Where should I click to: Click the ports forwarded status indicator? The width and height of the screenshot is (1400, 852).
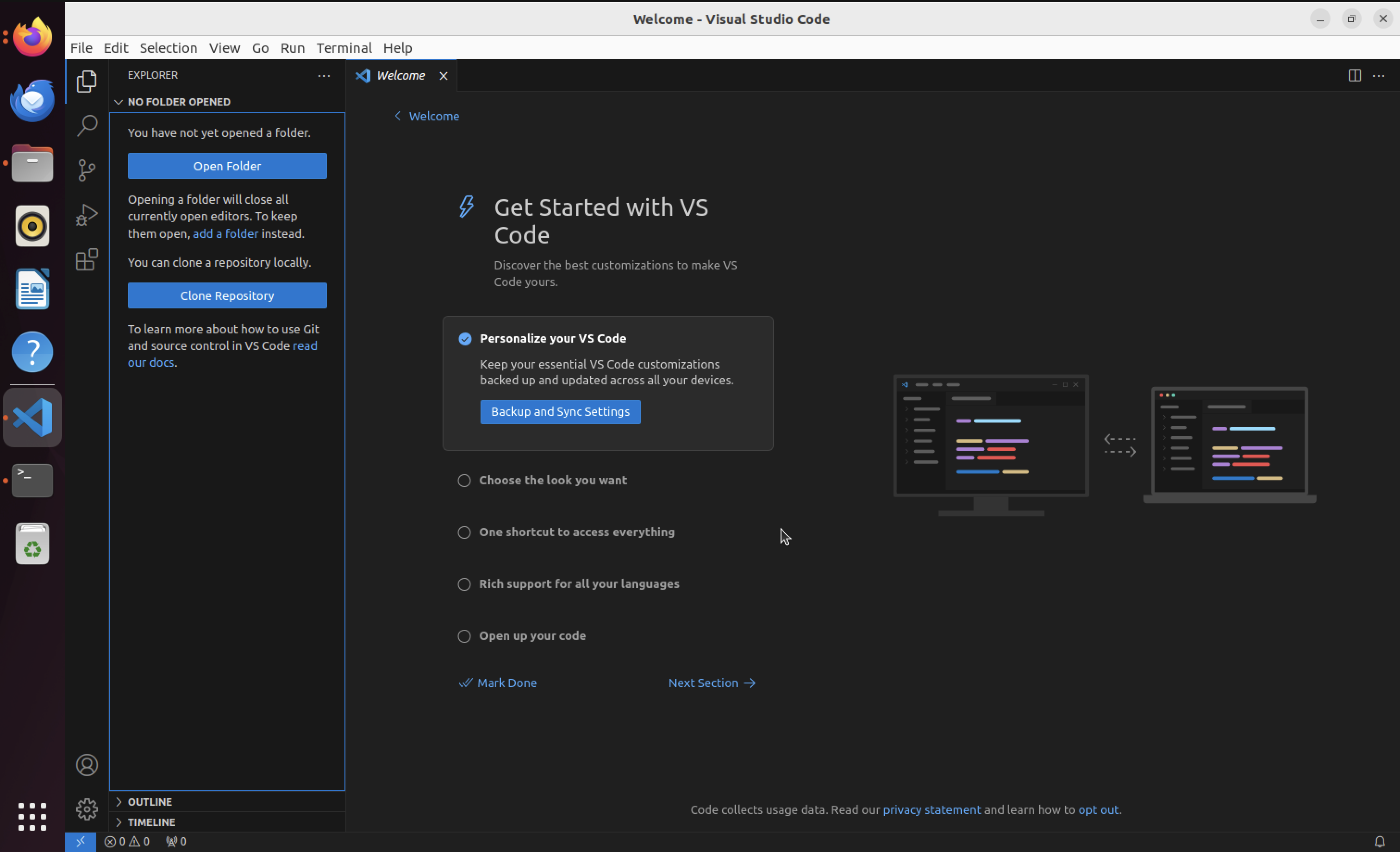[176, 842]
